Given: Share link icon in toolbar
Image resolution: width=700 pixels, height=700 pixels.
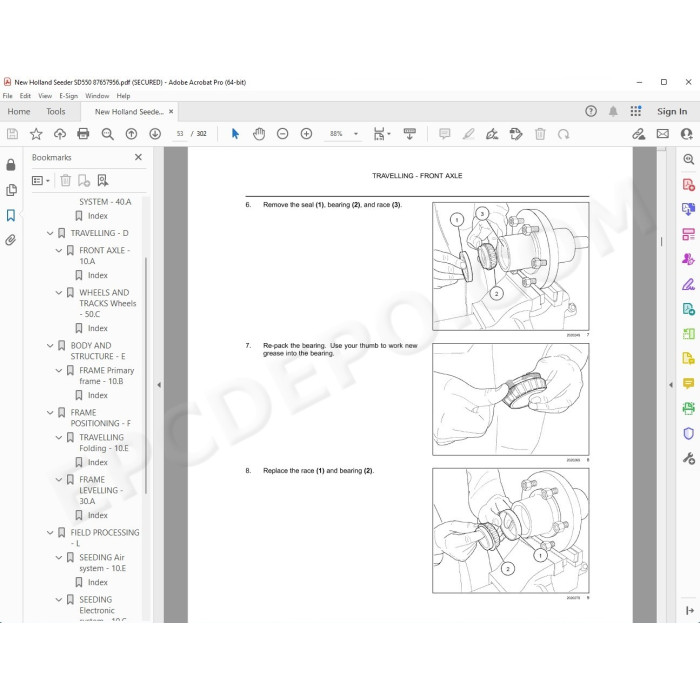Looking at the screenshot, I should coord(639,134).
